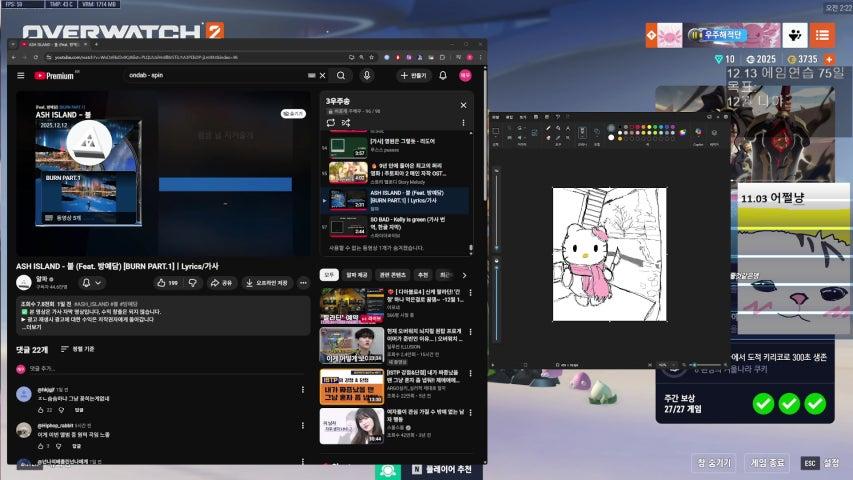Open playlist more options menu
Screen dimensions: 853x480
[x=462, y=122]
